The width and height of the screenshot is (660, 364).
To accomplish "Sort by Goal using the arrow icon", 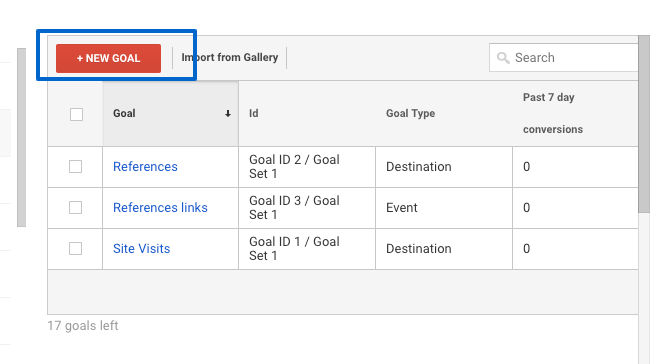I will (x=228, y=114).
